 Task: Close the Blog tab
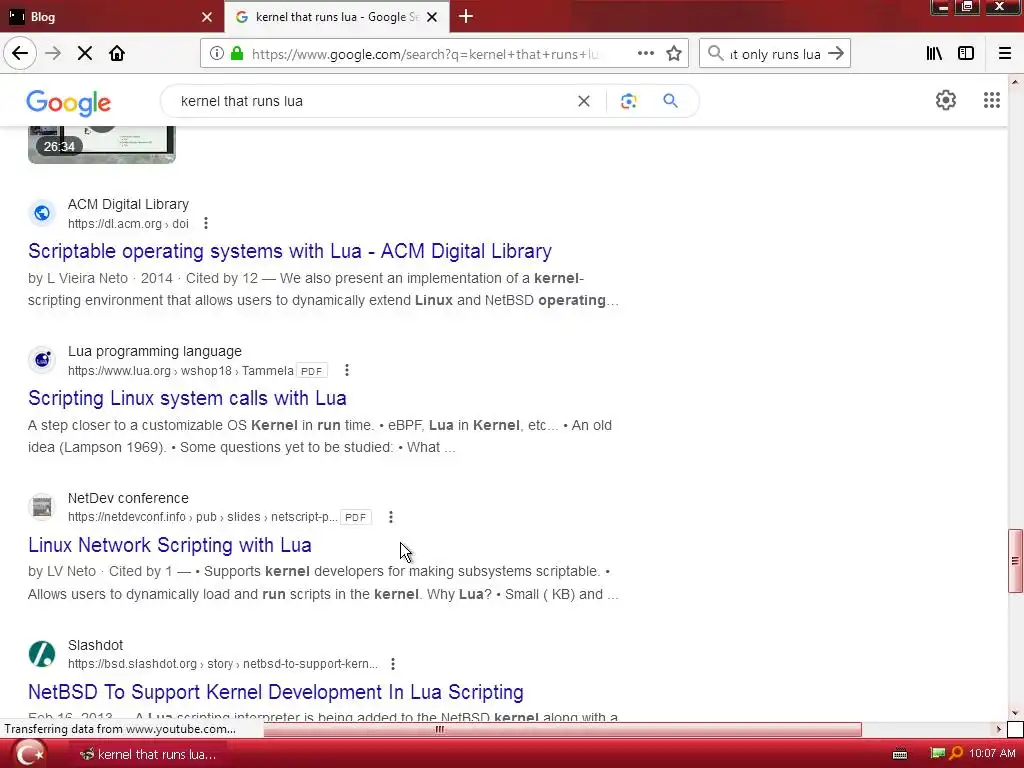coord(207,17)
